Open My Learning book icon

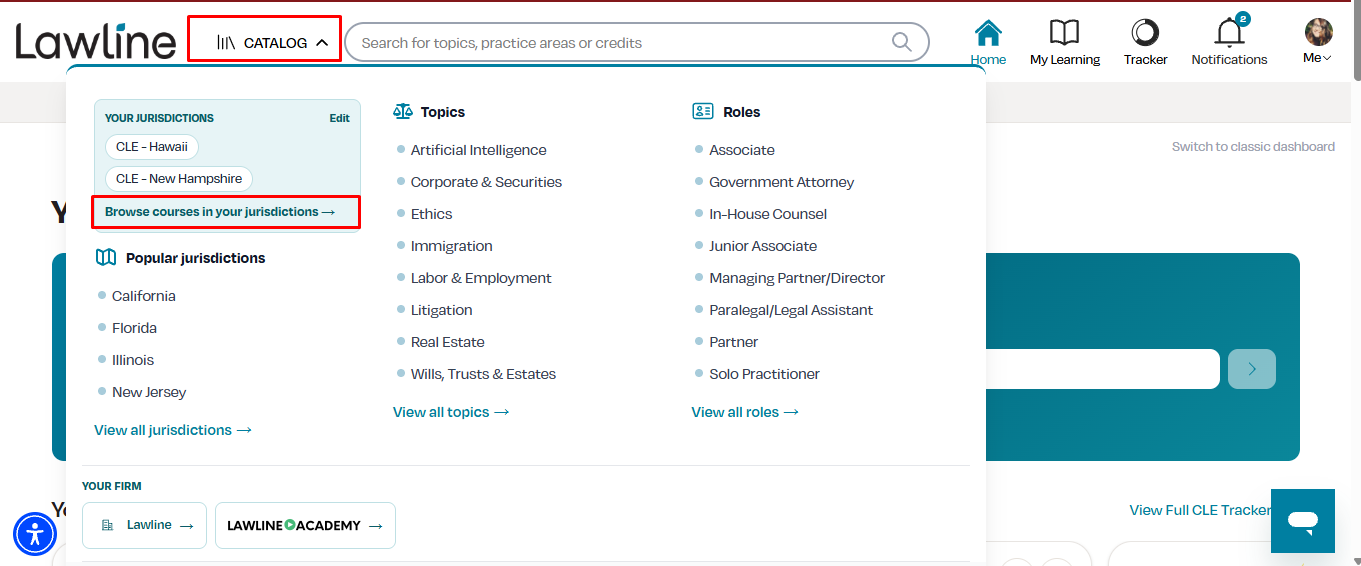[1064, 33]
